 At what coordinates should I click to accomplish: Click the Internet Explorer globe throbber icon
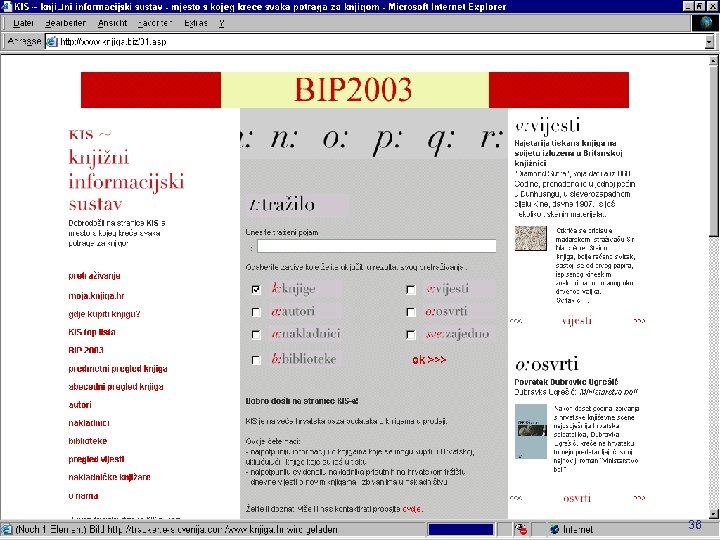click(706, 23)
